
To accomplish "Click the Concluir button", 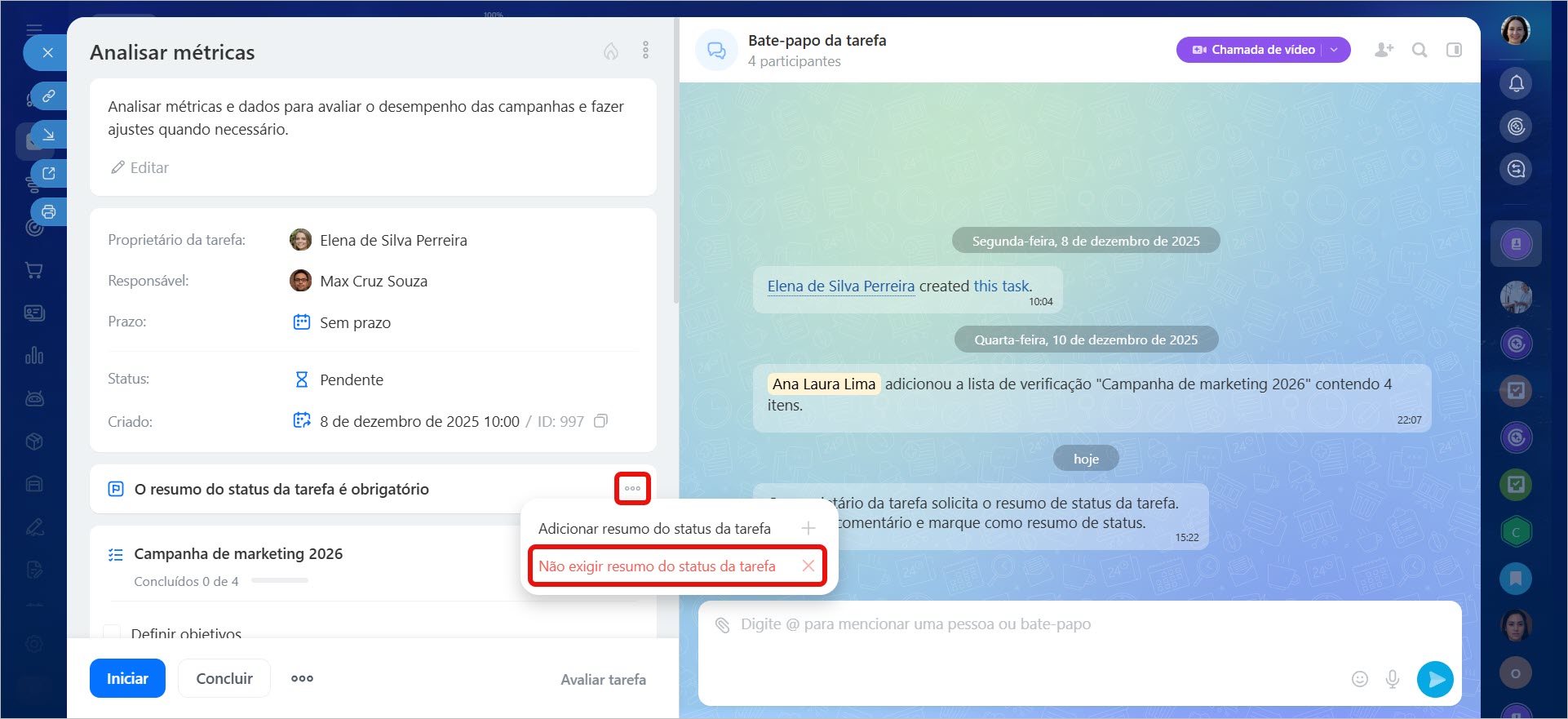I will click(x=224, y=678).
